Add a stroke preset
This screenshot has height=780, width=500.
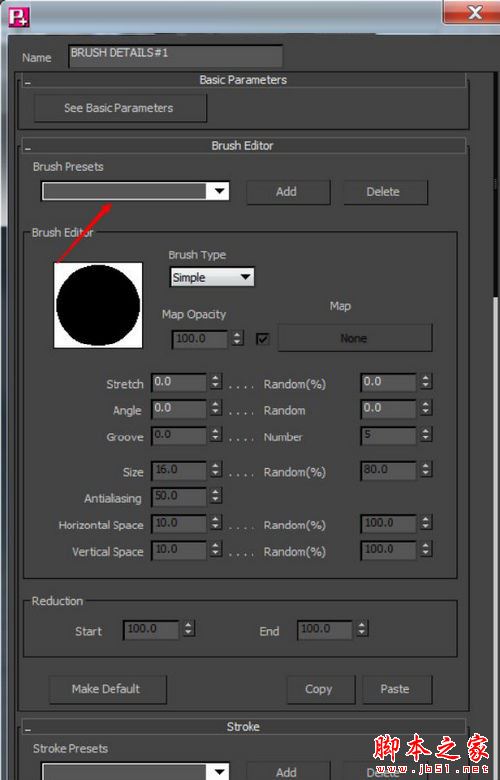pyautogui.click(x=288, y=772)
